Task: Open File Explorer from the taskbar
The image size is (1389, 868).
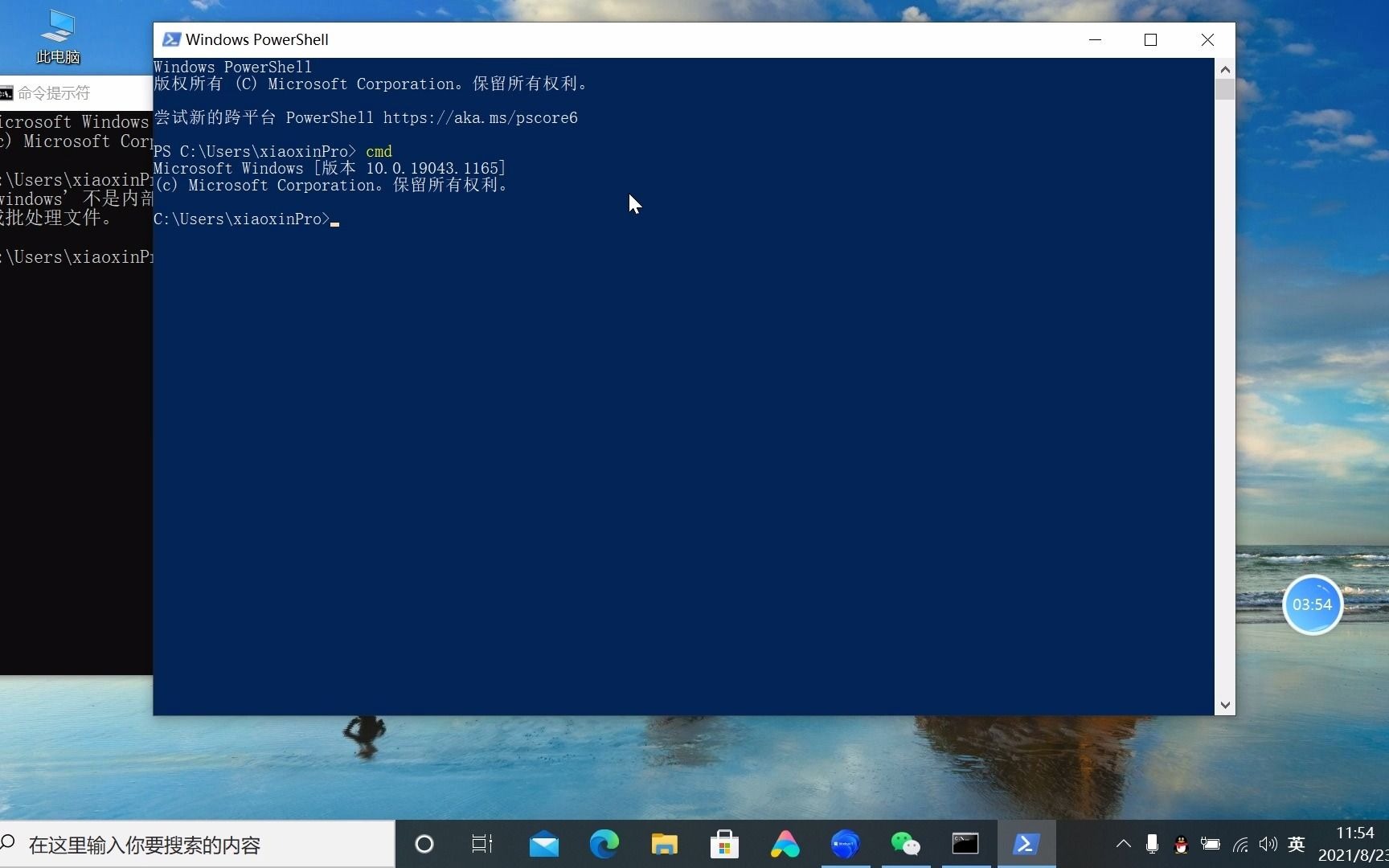Action: (664, 844)
